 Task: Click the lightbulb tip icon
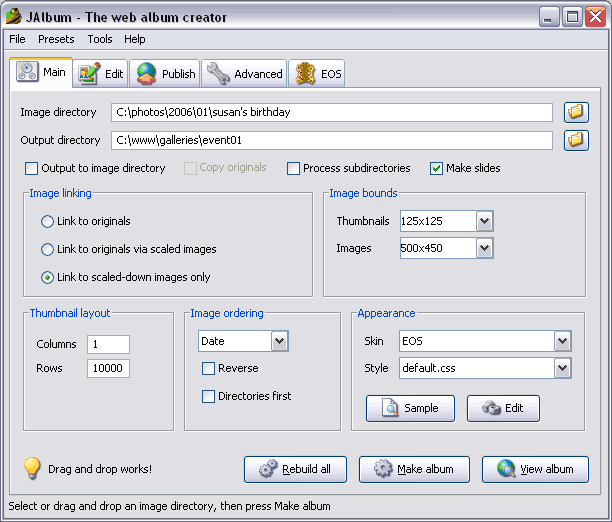[x=32, y=468]
